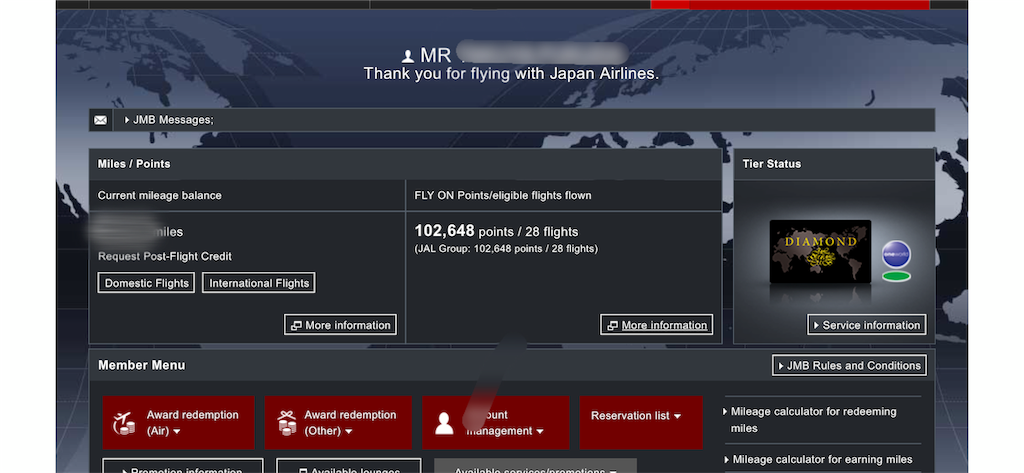Click the Current mileage balance label

[159, 195]
